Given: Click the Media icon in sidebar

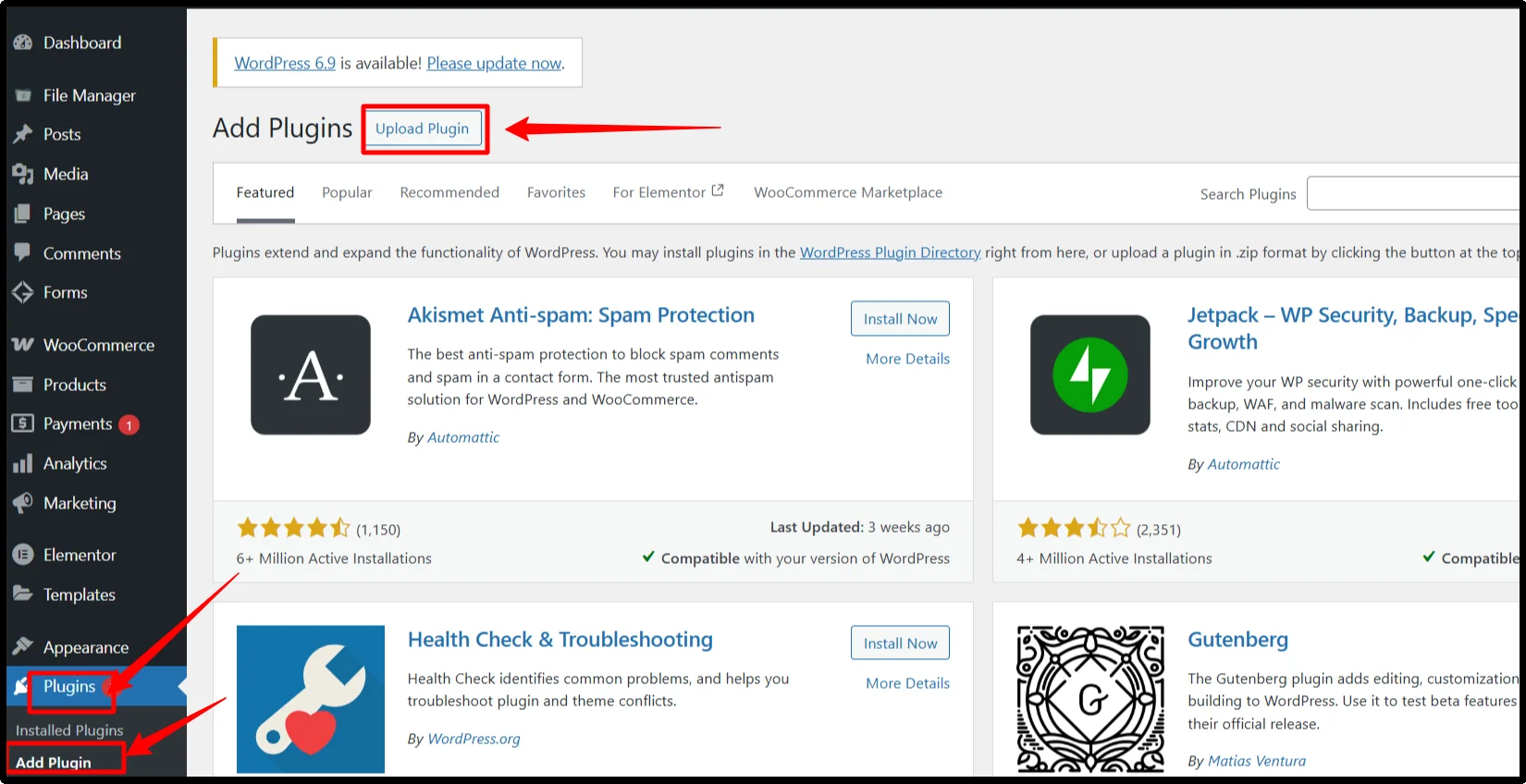Looking at the screenshot, I should click(x=22, y=174).
